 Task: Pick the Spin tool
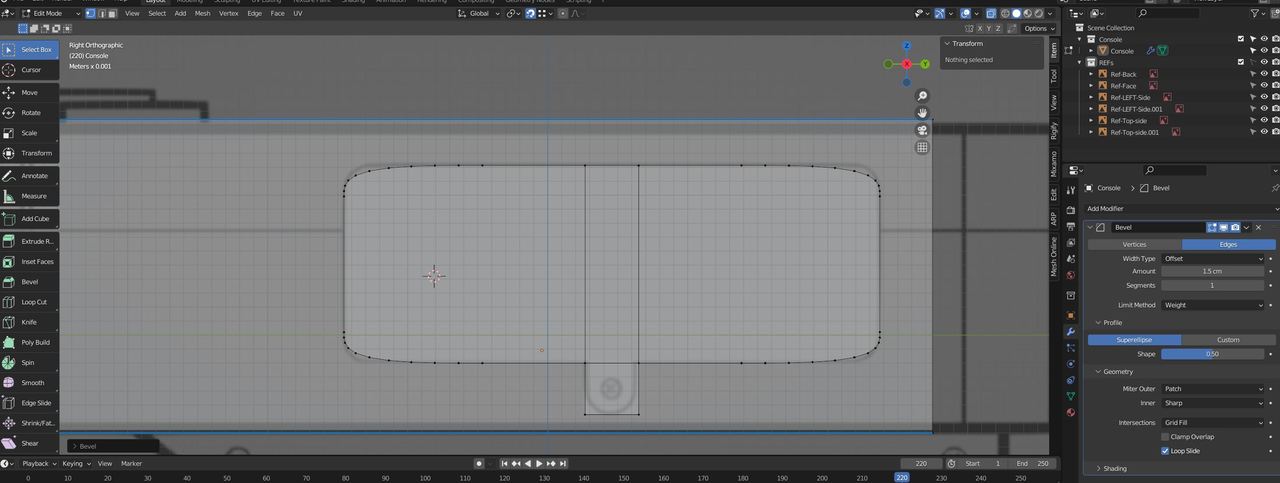point(30,363)
